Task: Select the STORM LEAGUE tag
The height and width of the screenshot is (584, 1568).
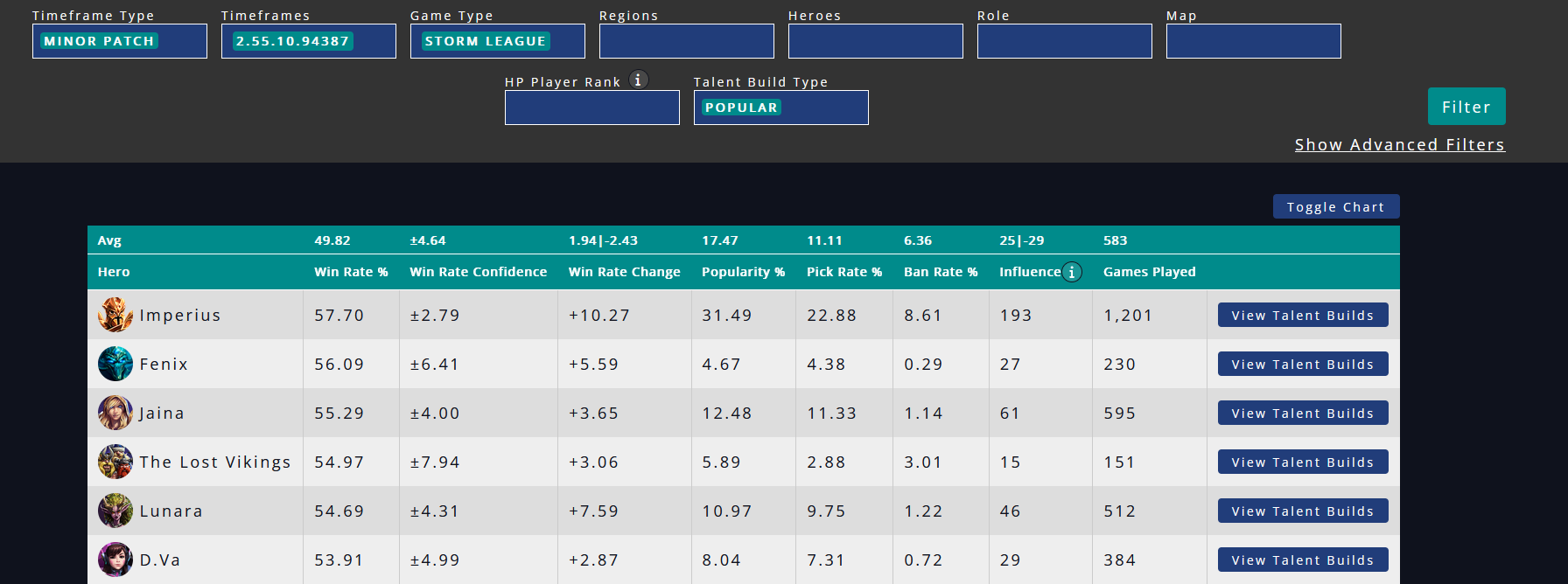Action: pyautogui.click(x=486, y=41)
